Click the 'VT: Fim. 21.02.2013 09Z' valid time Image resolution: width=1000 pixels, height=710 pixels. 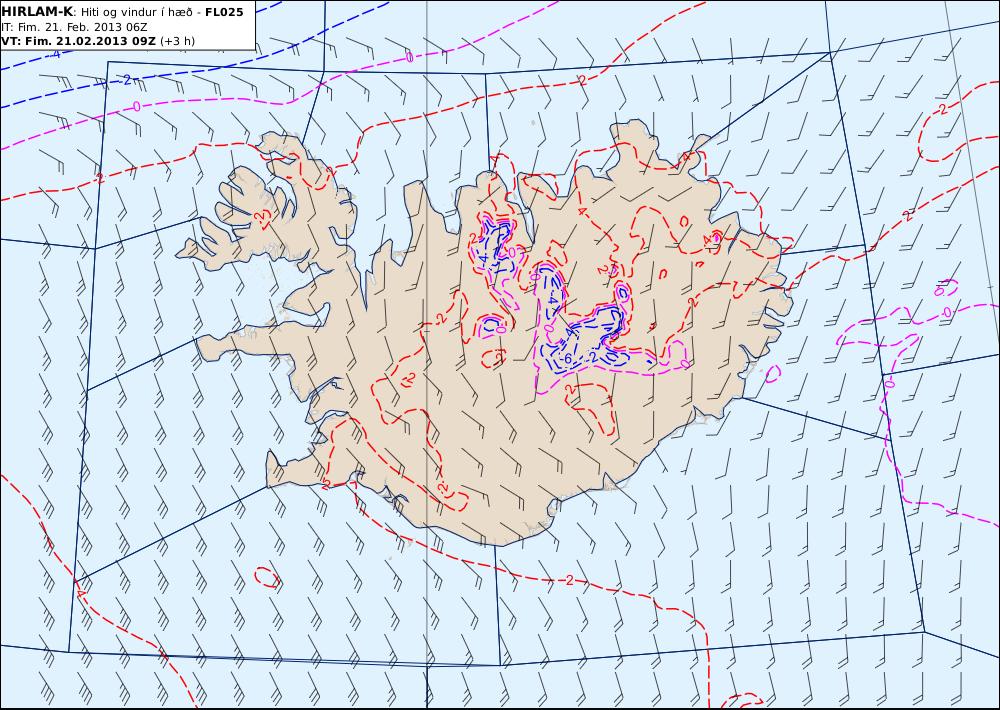pos(78,41)
